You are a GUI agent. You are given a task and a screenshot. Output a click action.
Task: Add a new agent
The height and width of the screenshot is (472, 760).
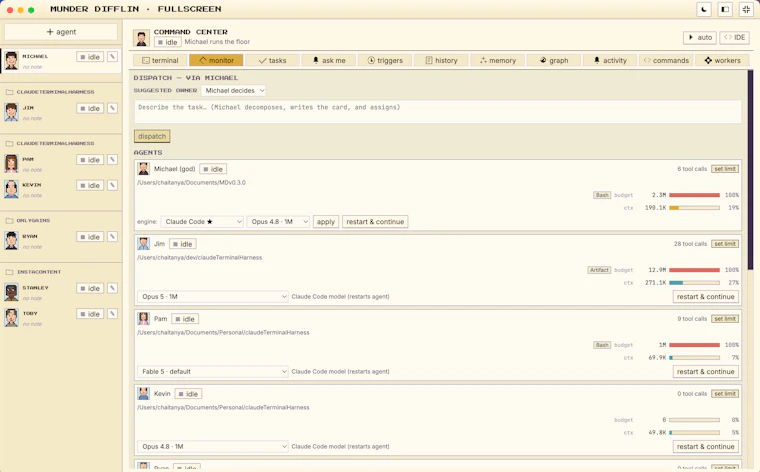[61, 32]
